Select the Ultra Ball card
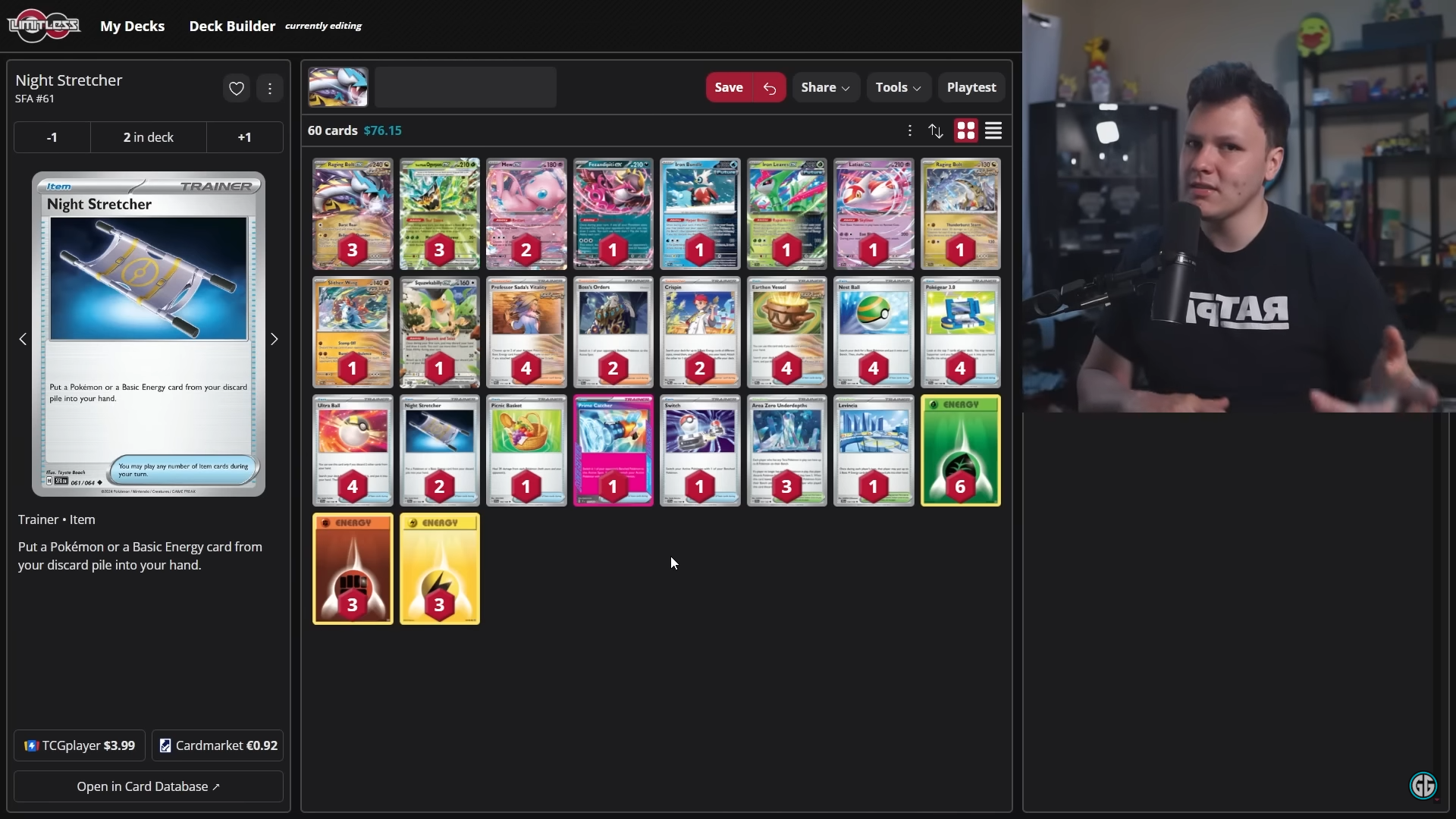The image size is (1456, 819). coord(353,450)
